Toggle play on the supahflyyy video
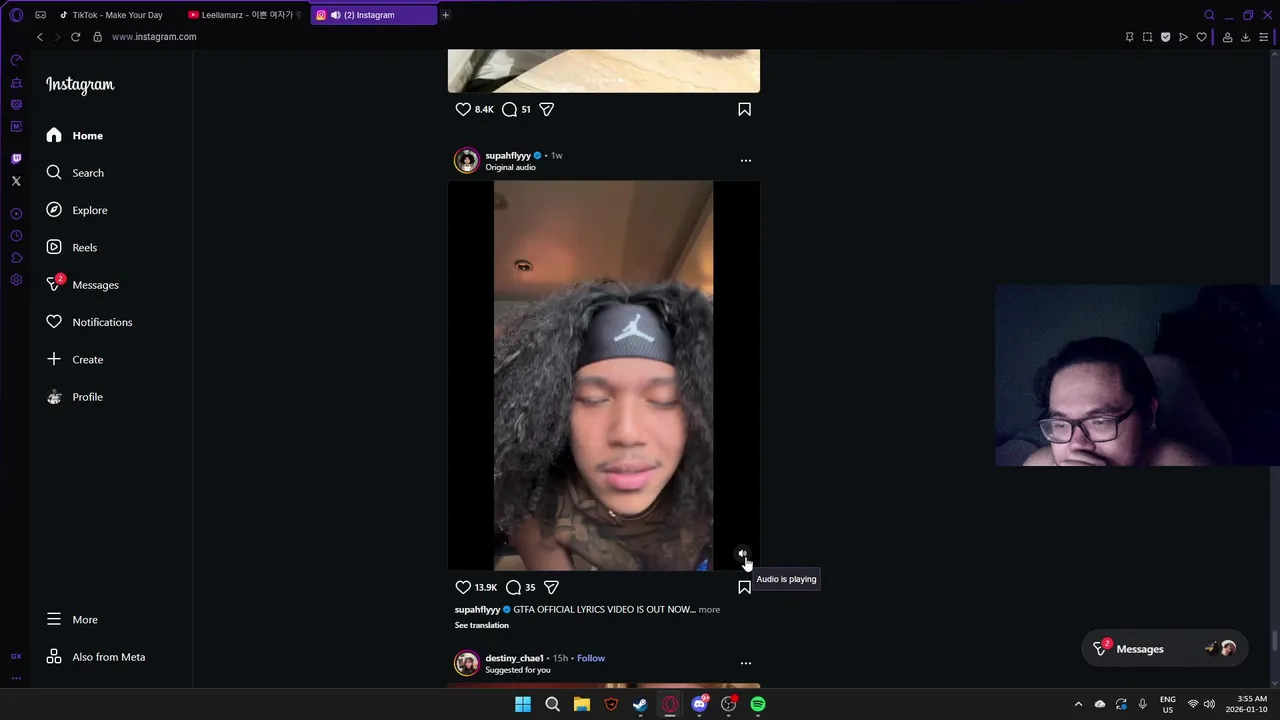1280x720 pixels. point(603,375)
